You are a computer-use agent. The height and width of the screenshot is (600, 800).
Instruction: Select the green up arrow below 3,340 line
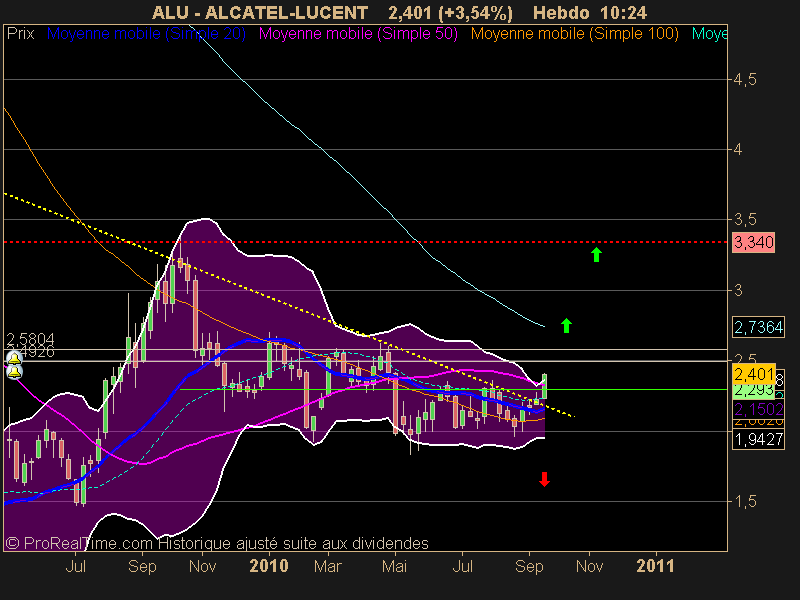click(596, 254)
